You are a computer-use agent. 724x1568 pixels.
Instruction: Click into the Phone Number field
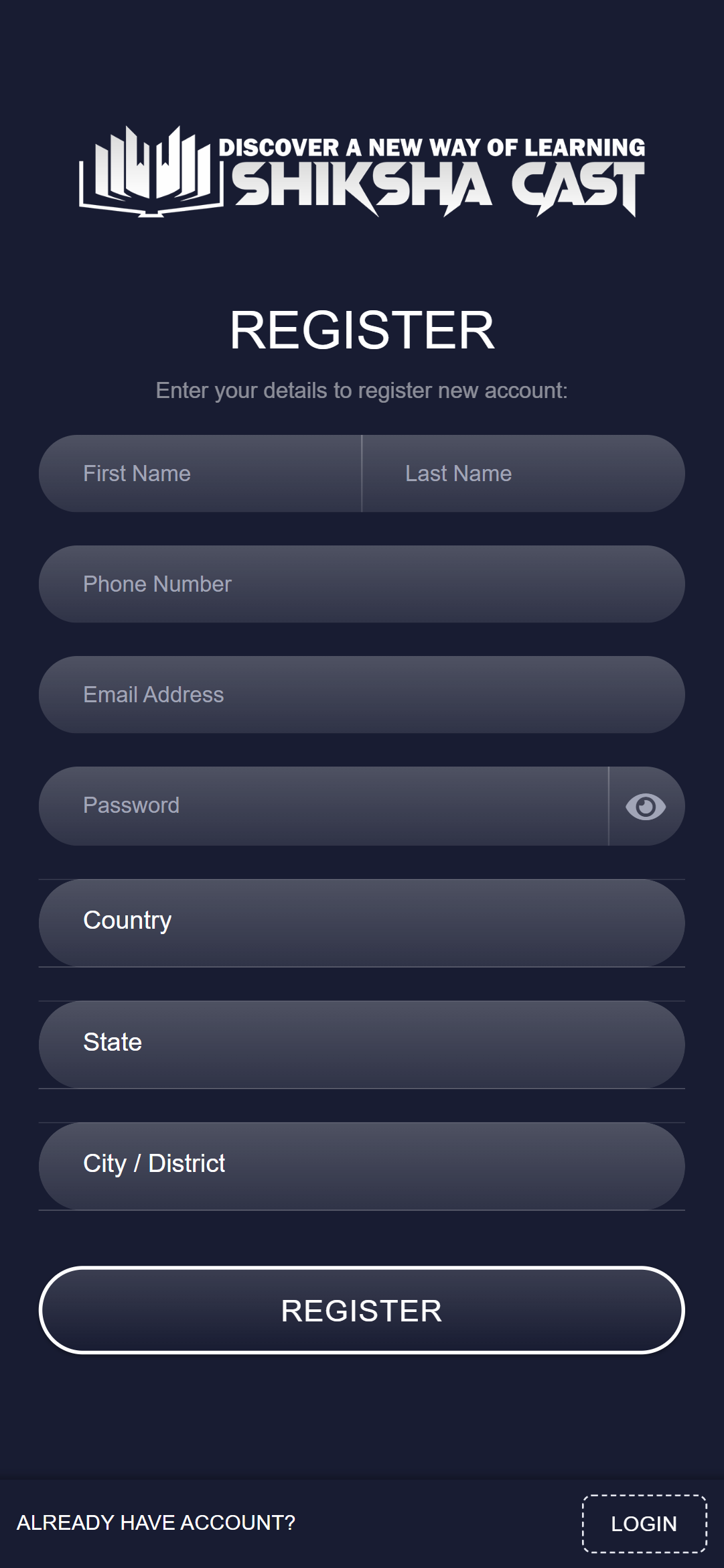[x=362, y=584]
